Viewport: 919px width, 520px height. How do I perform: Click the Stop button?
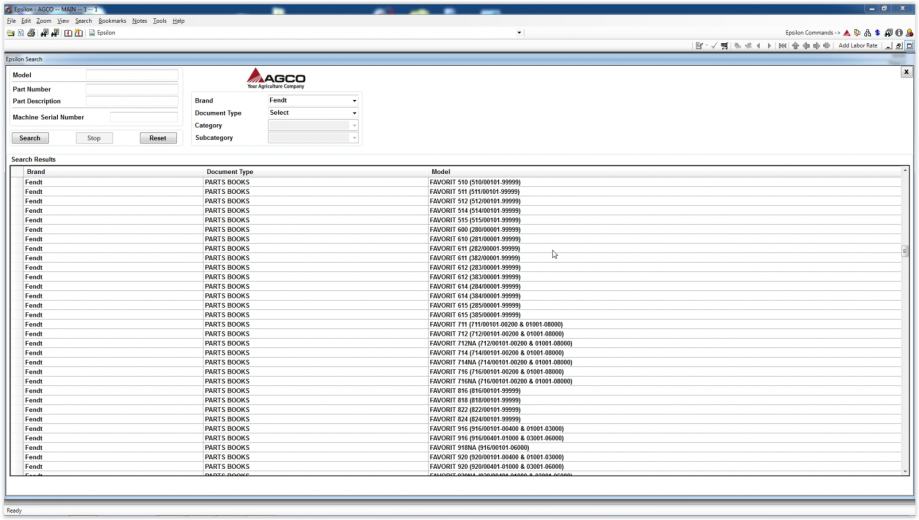(94, 138)
